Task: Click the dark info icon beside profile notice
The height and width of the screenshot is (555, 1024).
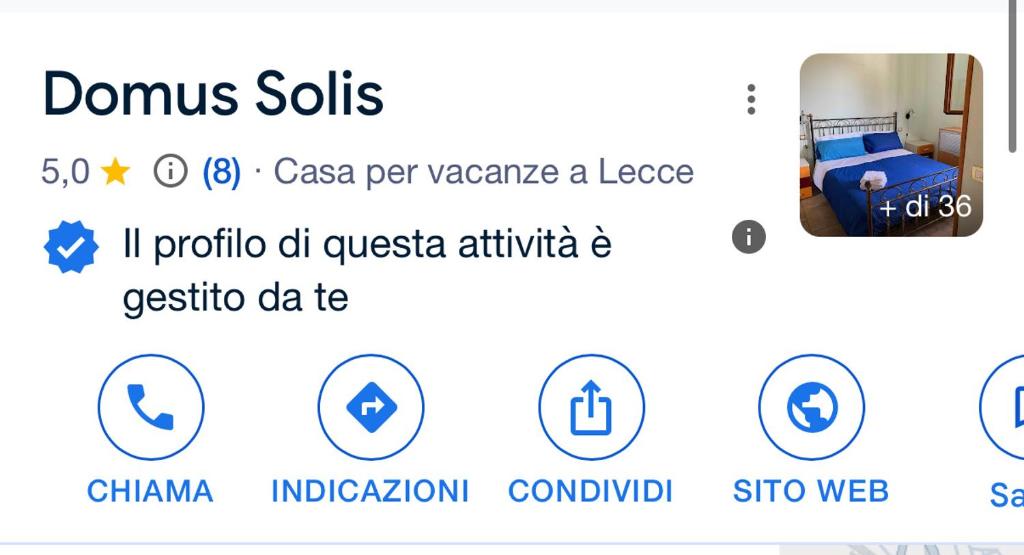Action: (x=748, y=237)
